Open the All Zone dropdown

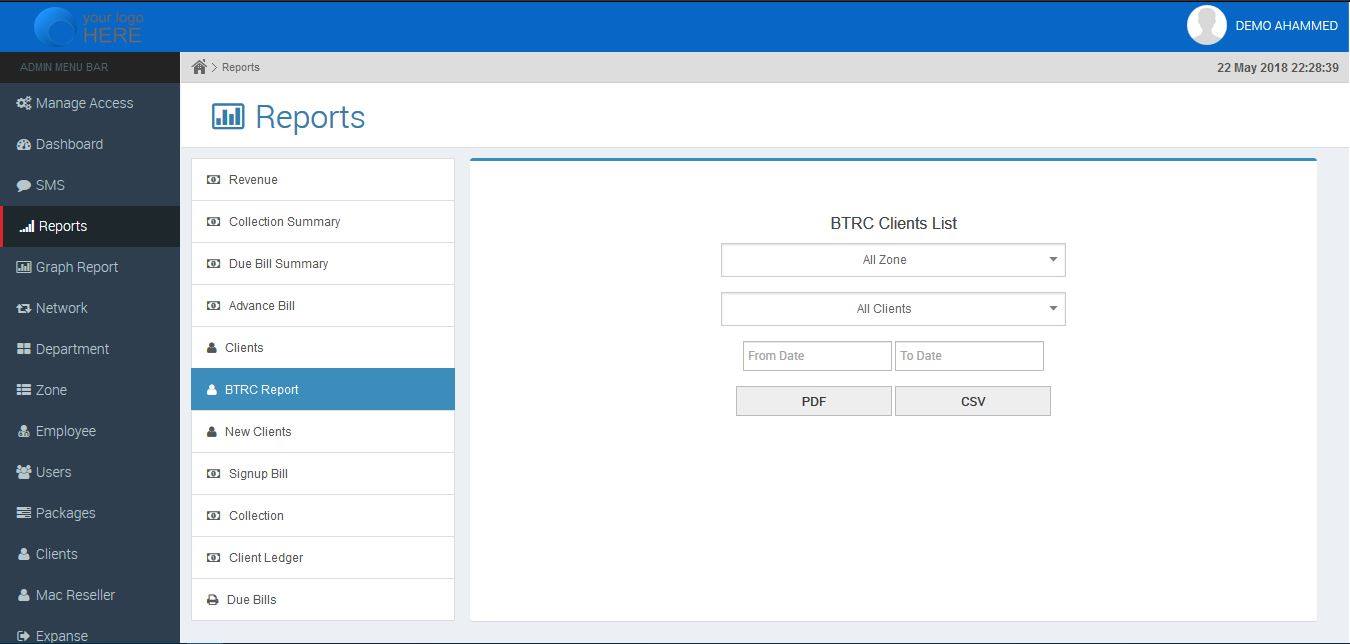coord(892,260)
